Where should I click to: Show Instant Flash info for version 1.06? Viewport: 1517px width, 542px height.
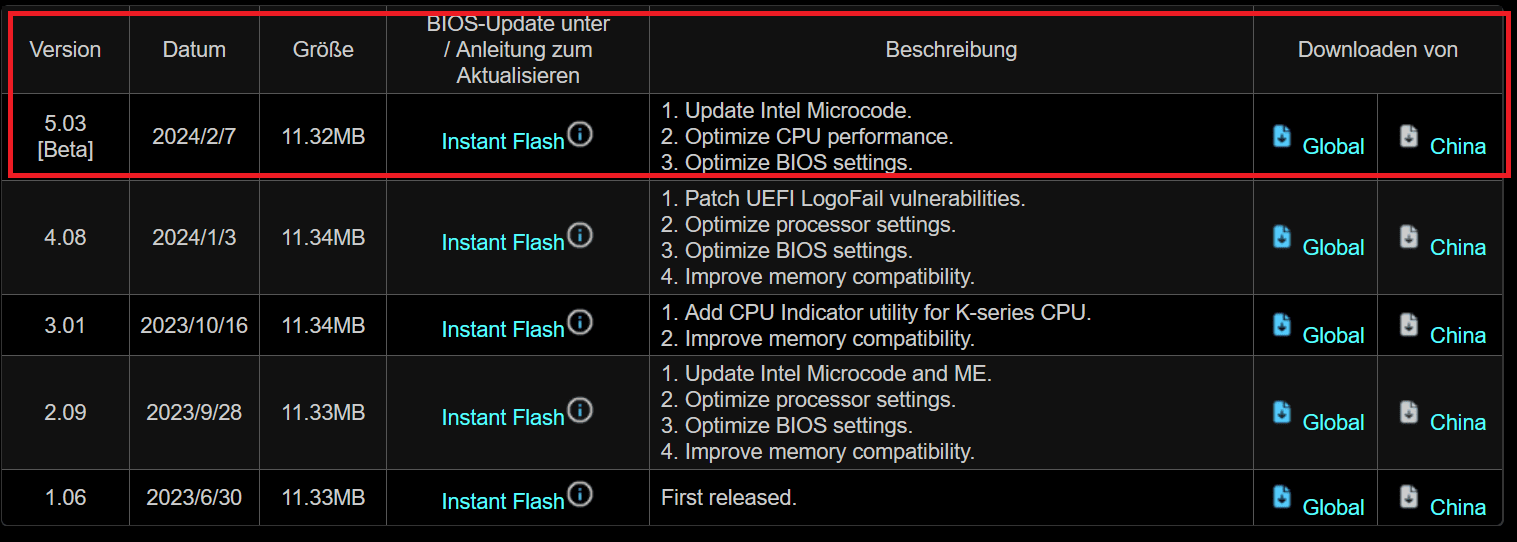(x=580, y=494)
